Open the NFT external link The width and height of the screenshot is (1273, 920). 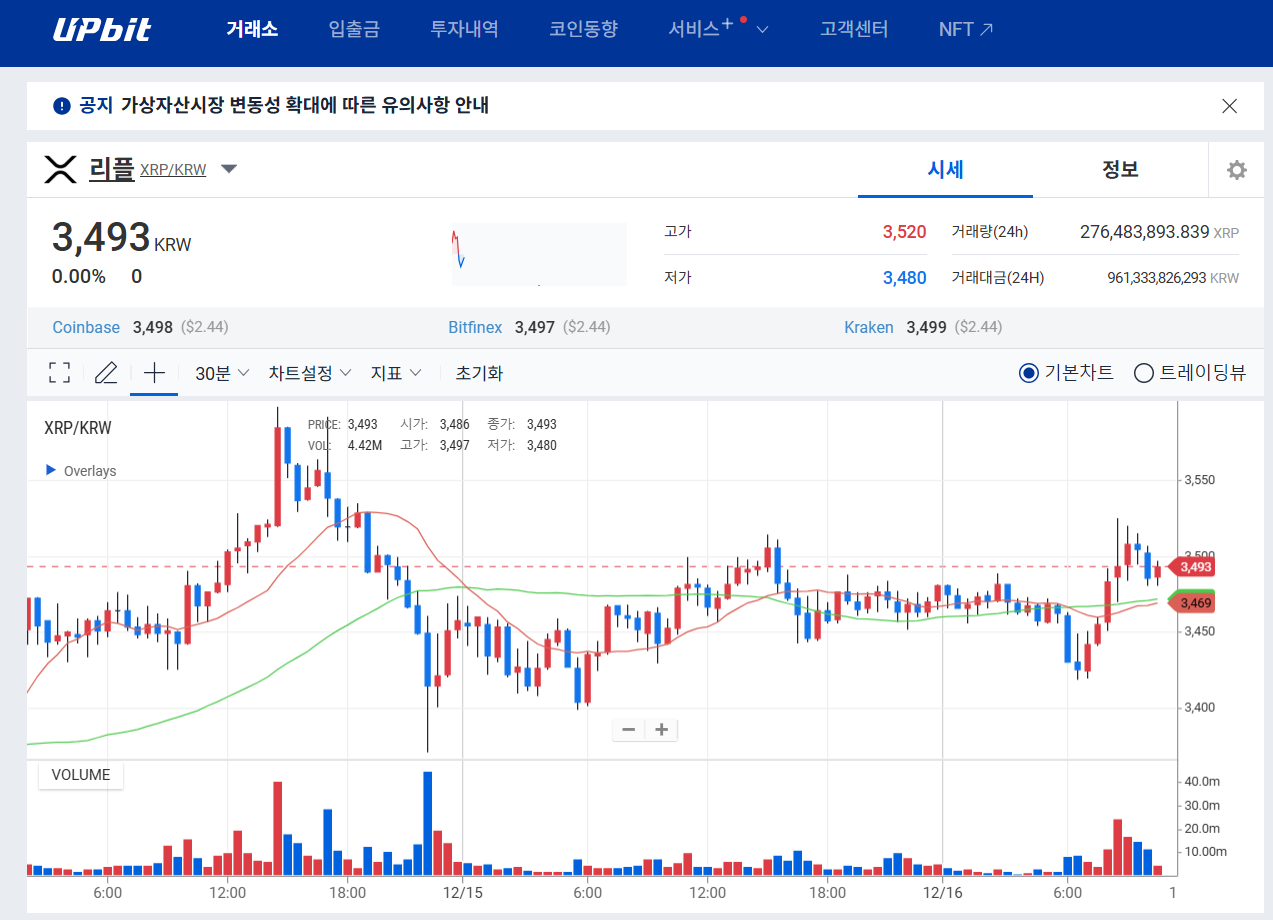point(966,29)
